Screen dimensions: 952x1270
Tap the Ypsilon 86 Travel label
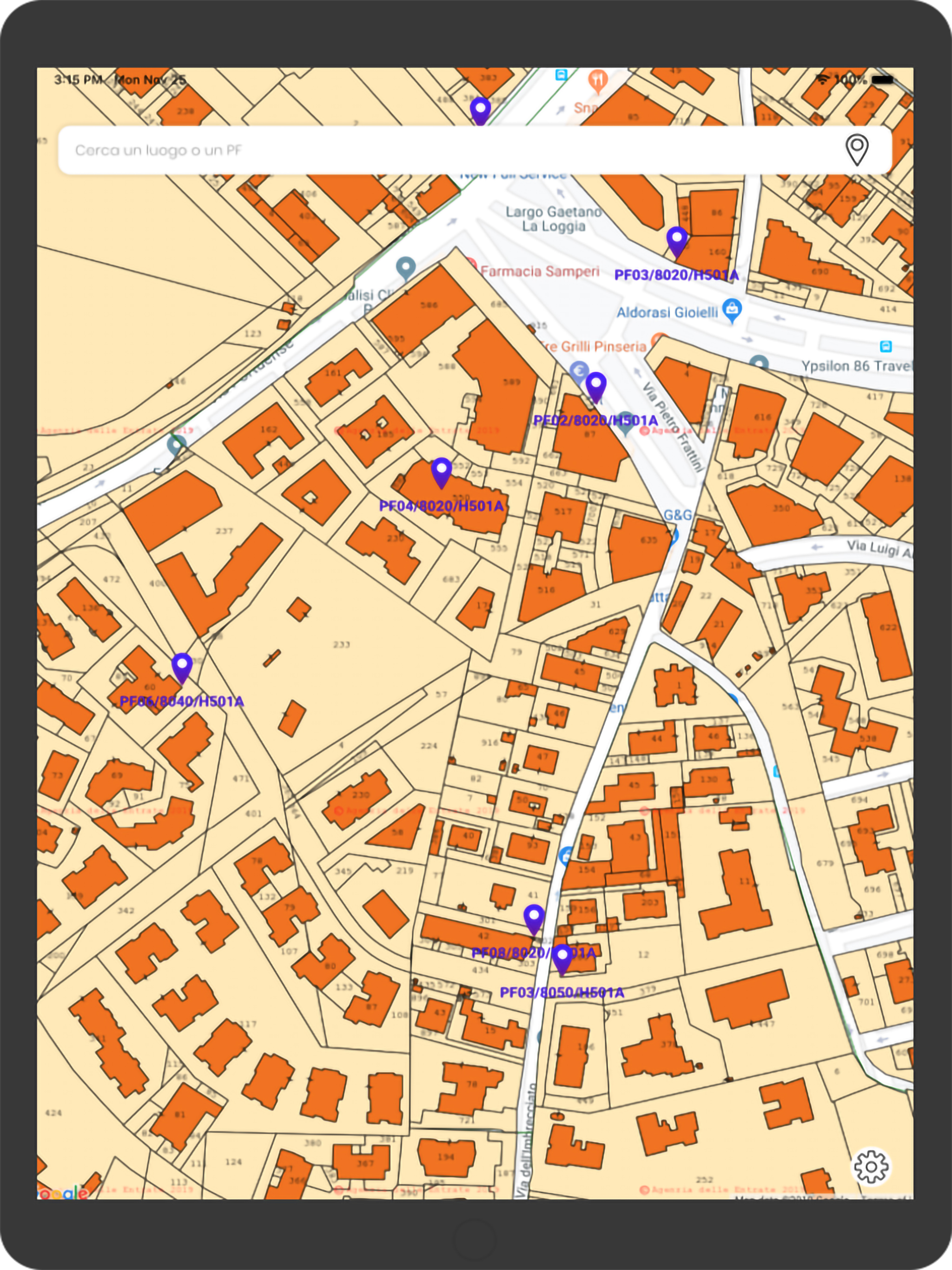click(x=857, y=366)
